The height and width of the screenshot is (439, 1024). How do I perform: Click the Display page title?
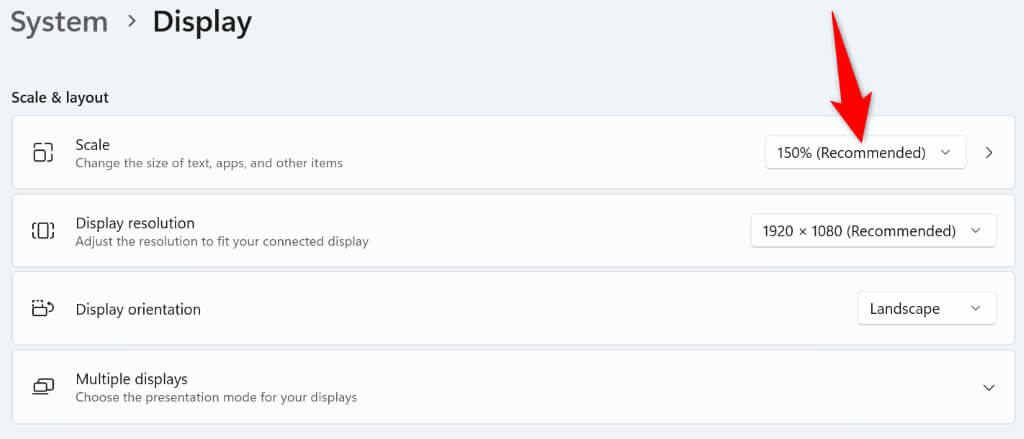tap(202, 22)
